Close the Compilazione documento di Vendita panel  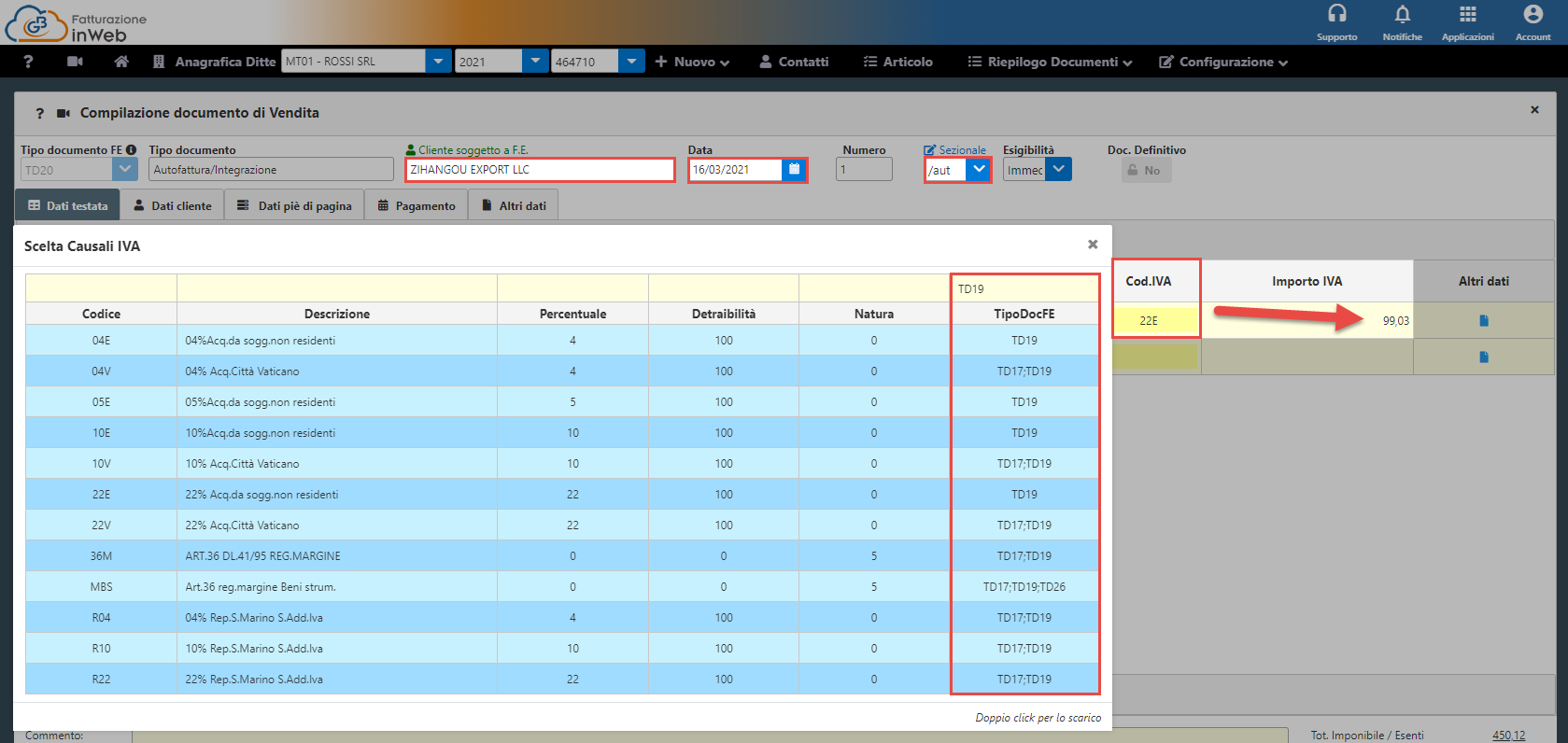(1534, 110)
